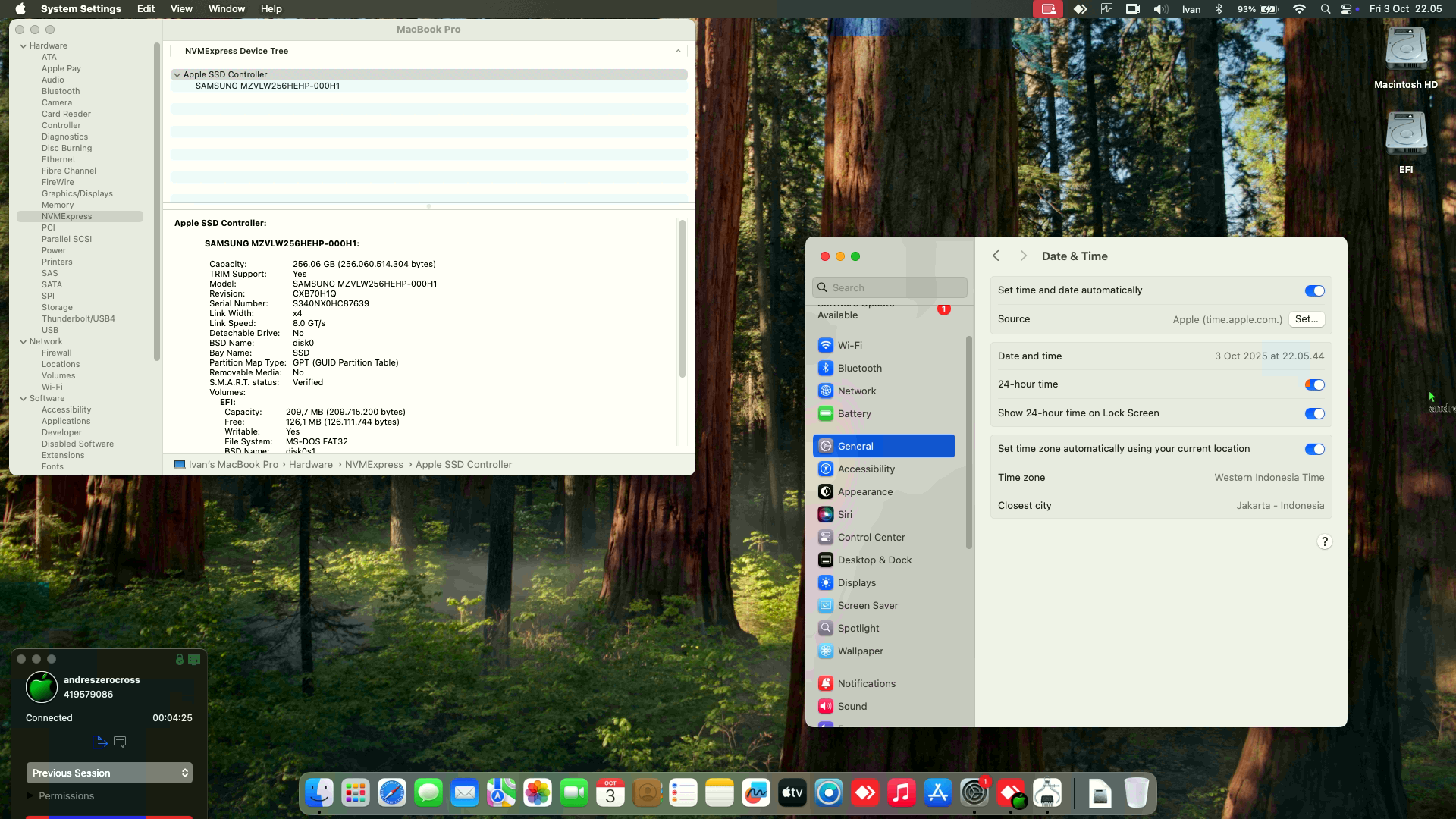Launch Safari from the Dock
This screenshot has width=1456, height=819.
click(392, 793)
